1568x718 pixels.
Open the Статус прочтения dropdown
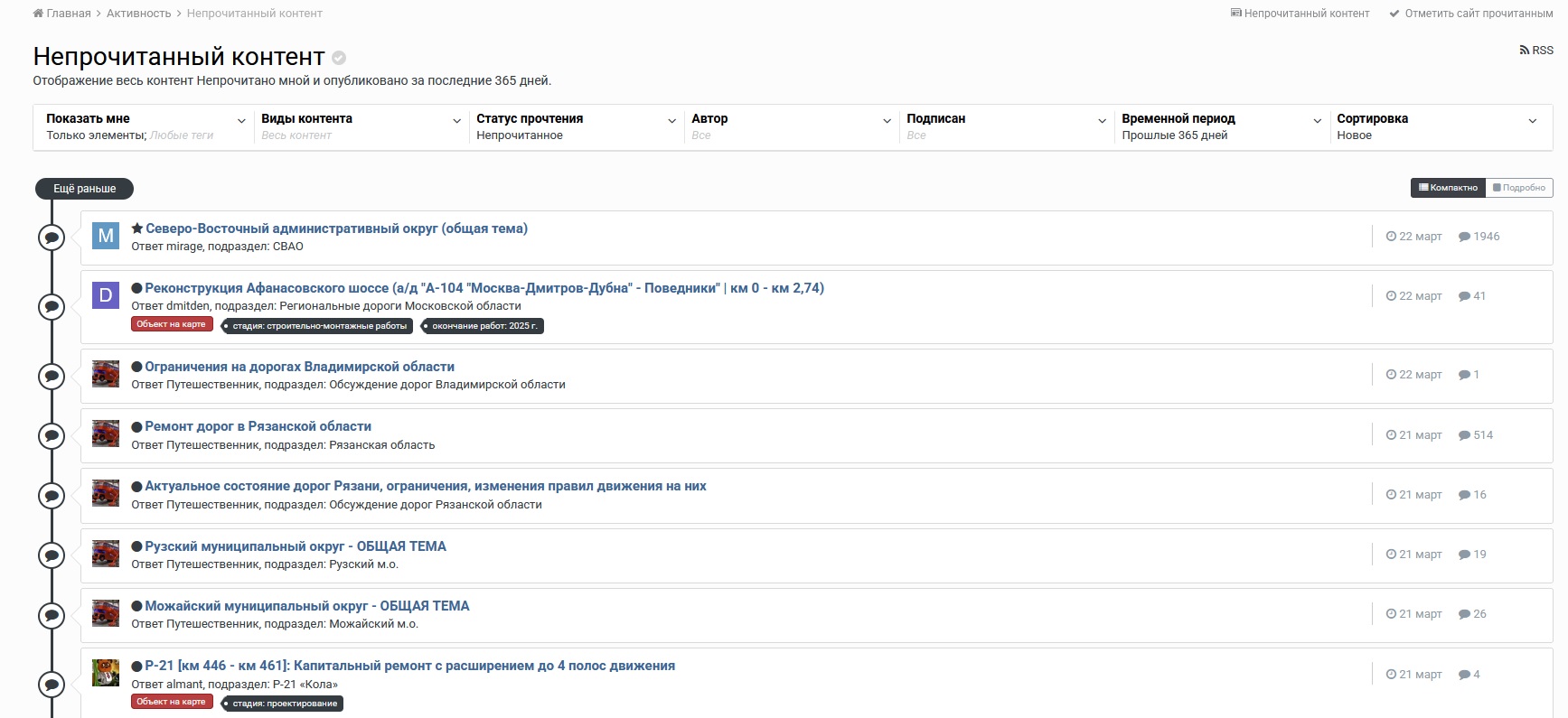pos(575,126)
